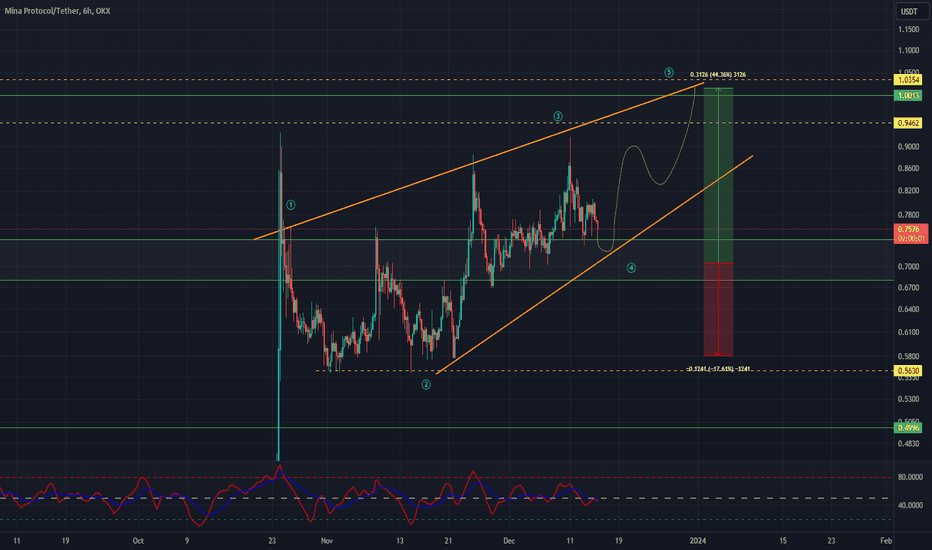
Task: Click the 80.0000 oscillator level label
Action: [910, 477]
